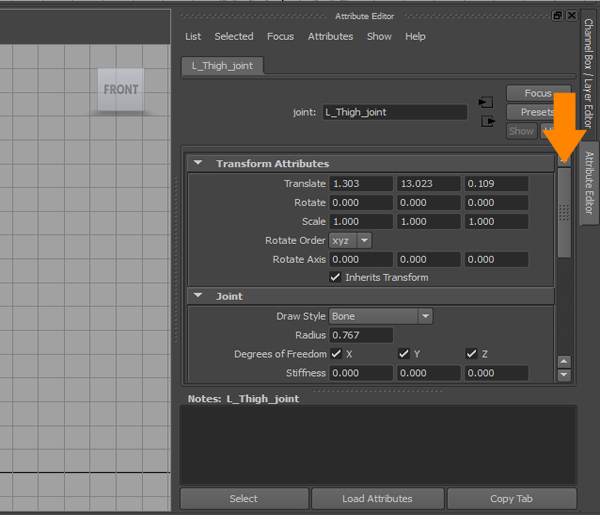
Task: Click Stiffness Y value field
Action: [x=429, y=373]
